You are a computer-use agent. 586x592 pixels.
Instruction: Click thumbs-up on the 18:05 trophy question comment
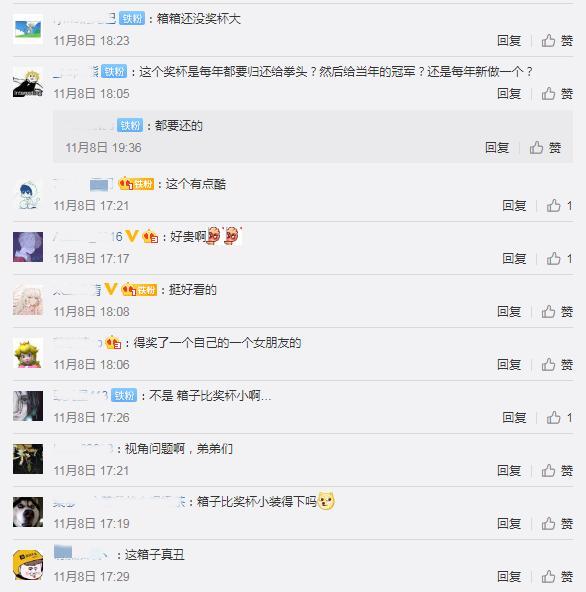click(x=557, y=93)
